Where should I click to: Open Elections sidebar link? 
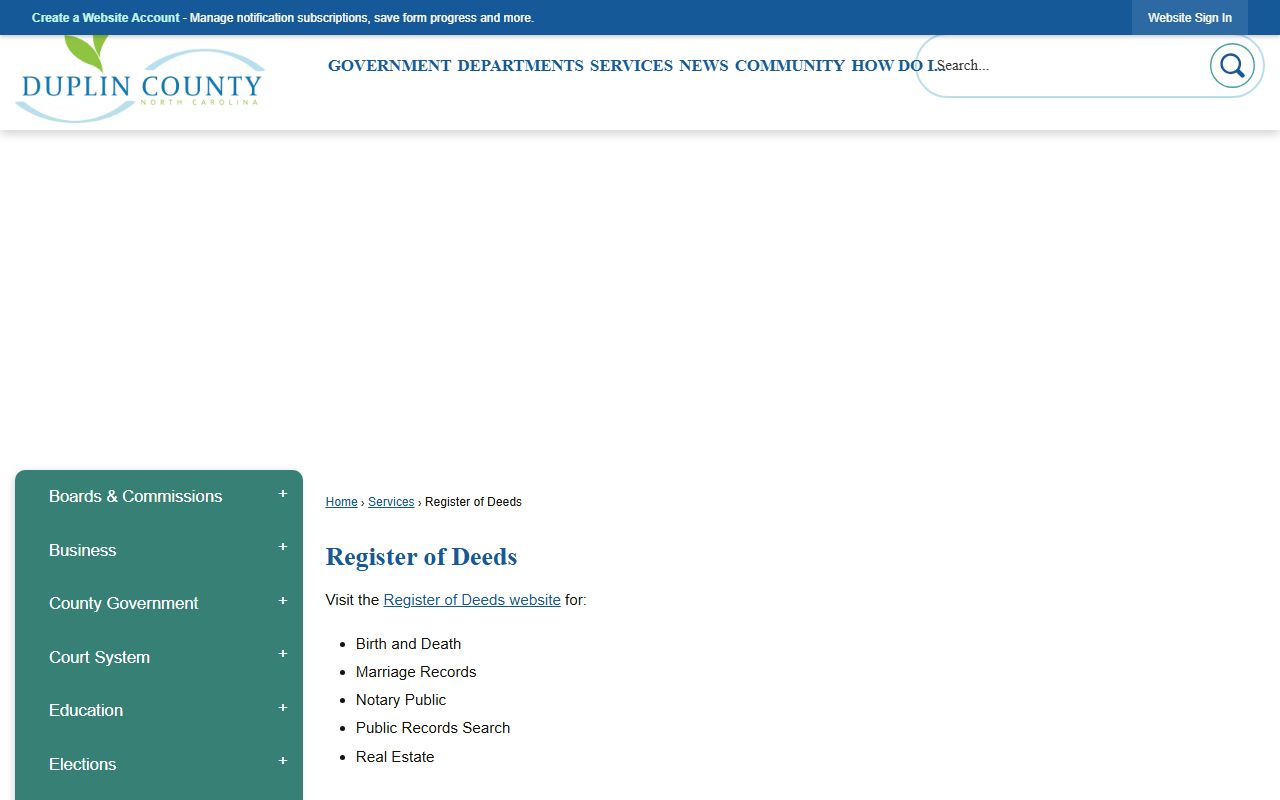[83, 764]
